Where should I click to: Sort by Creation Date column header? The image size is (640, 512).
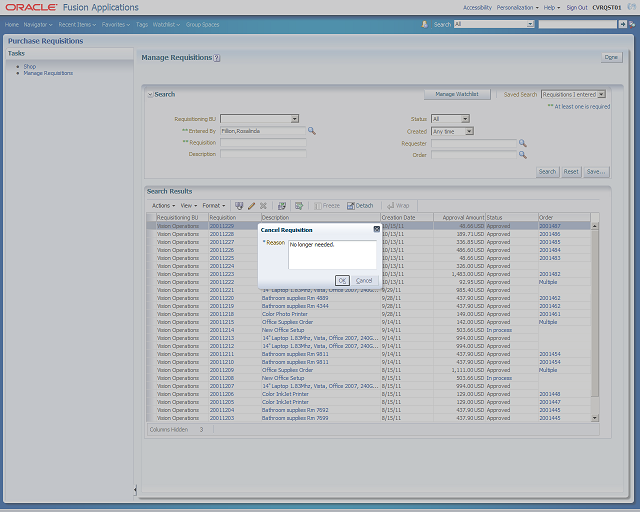coord(407,218)
